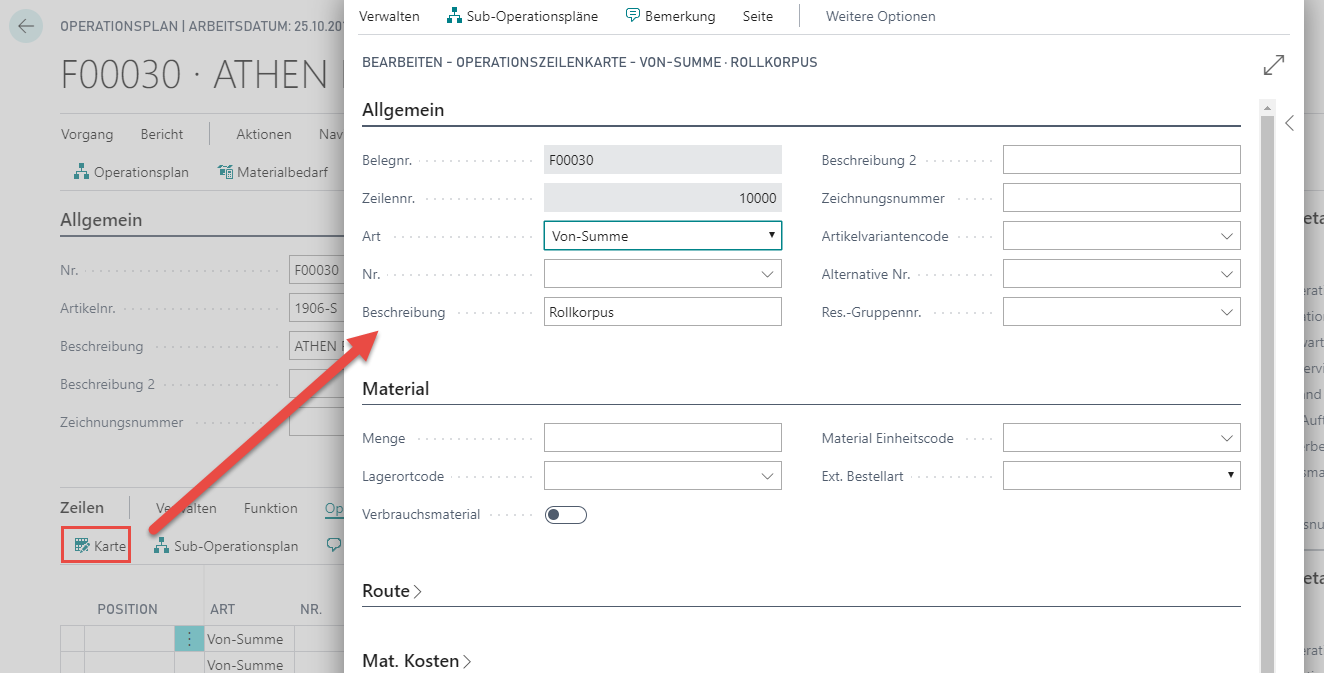Open the Artikelvariantencode dropdown
This screenshot has width=1324, height=673.
coord(1122,236)
